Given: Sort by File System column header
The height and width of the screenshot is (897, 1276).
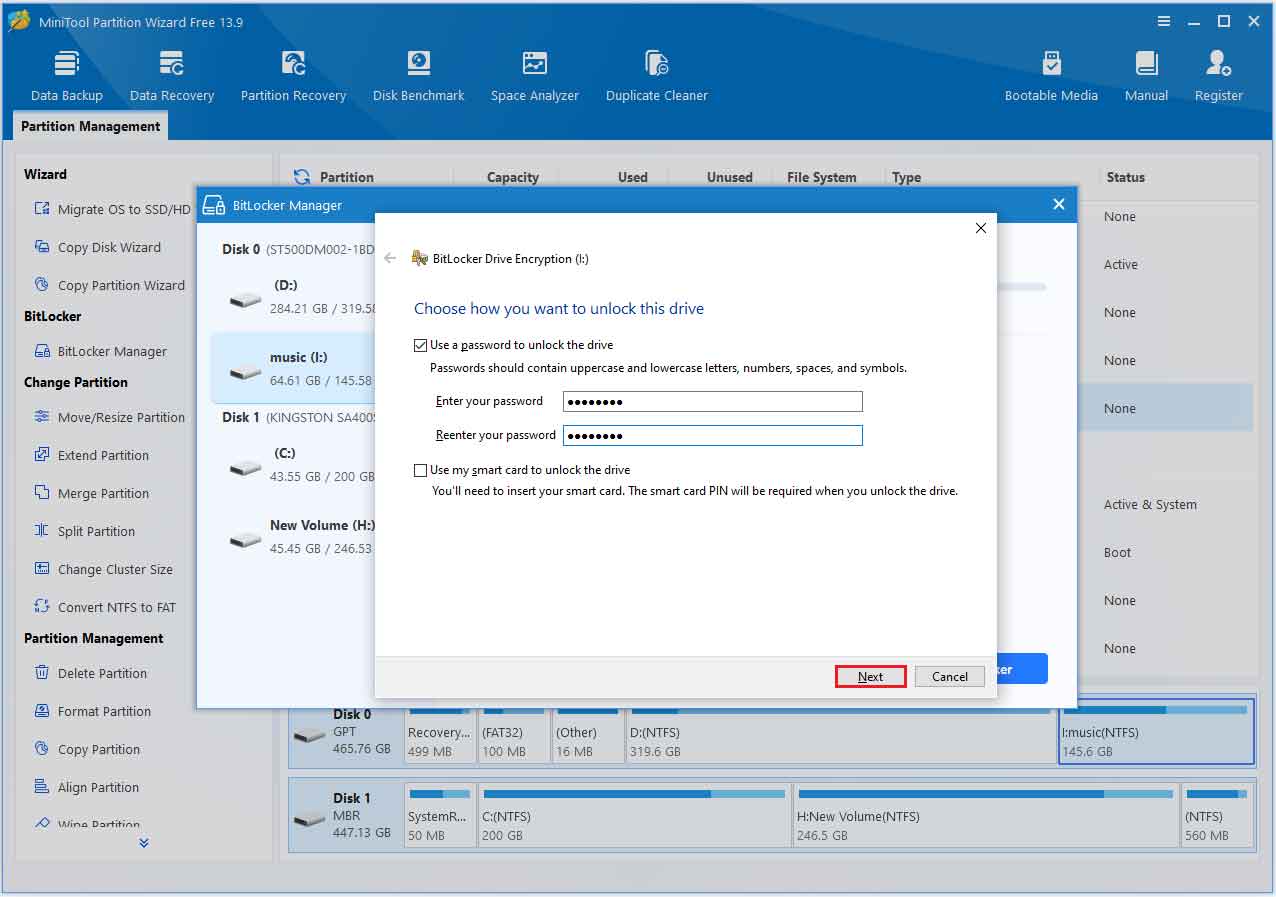Looking at the screenshot, I should click(x=822, y=177).
